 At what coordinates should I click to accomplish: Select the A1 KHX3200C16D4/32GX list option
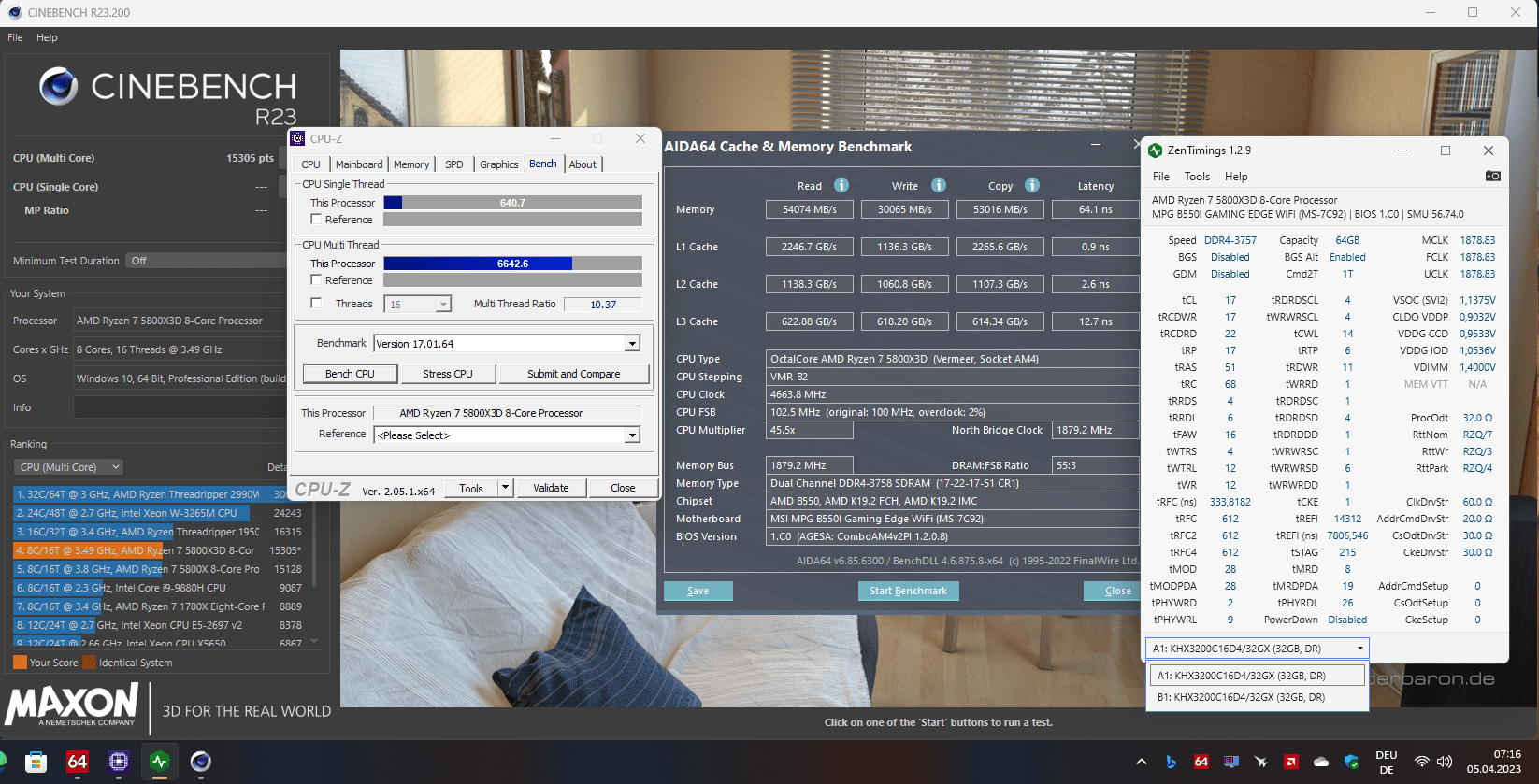point(1258,676)
